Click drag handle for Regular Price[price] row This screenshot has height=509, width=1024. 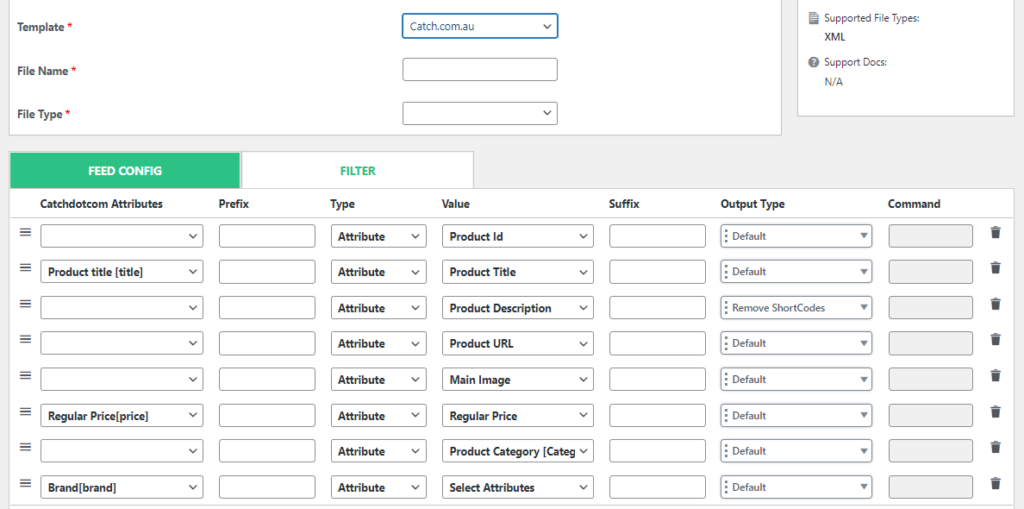(25, 411)
